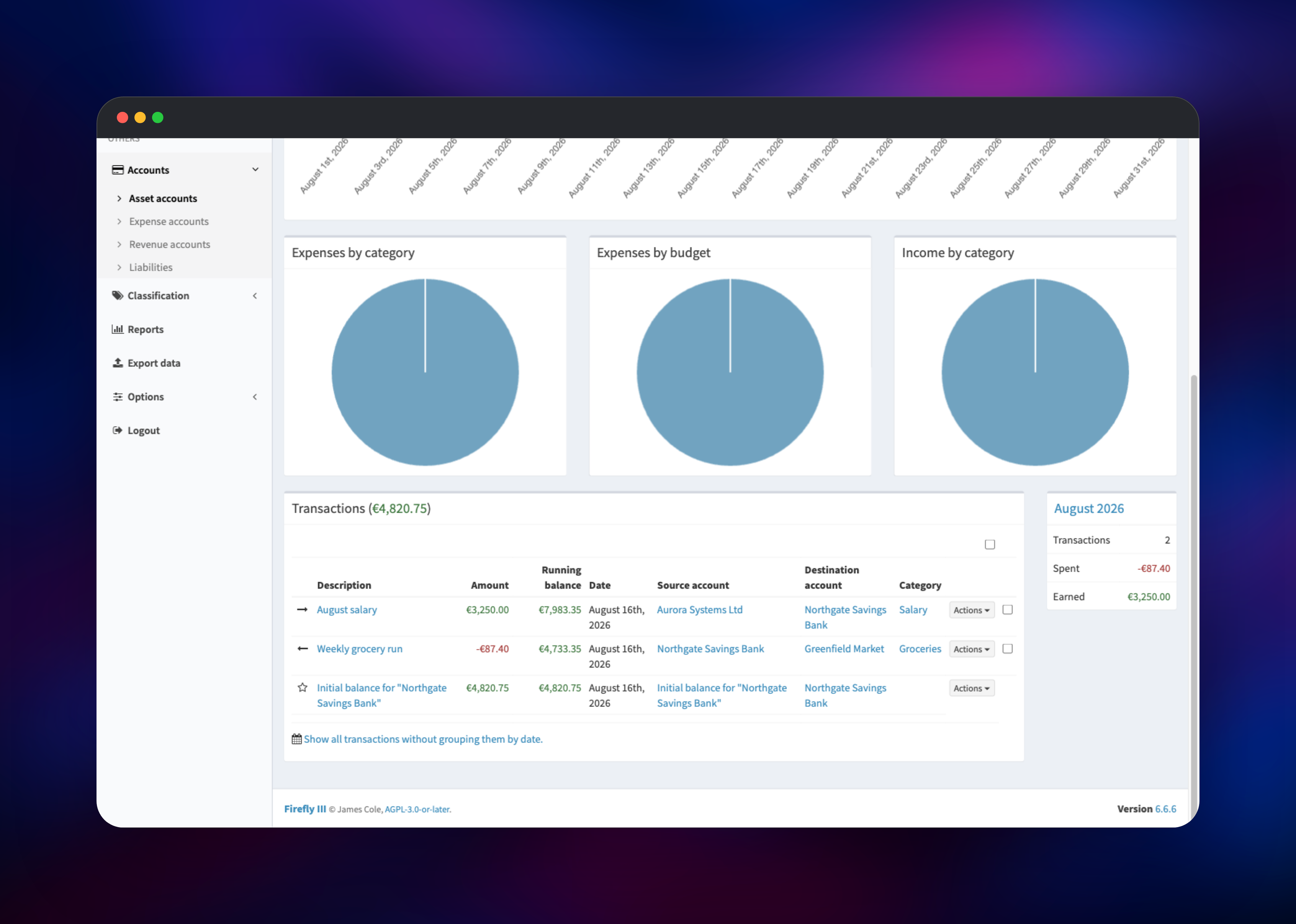This screenshot has width=1296, height=924.
Task: Open the Weekly grocery run transaction link
Action: coord(360,649)
